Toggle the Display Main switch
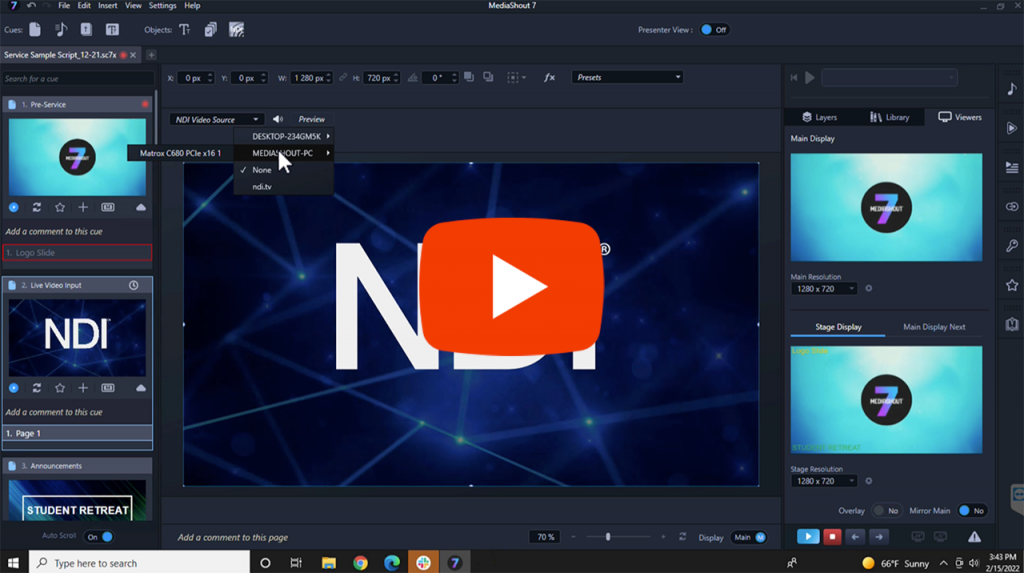The height and width of the screenshot is (573, 1024). (x=749, y=537)
